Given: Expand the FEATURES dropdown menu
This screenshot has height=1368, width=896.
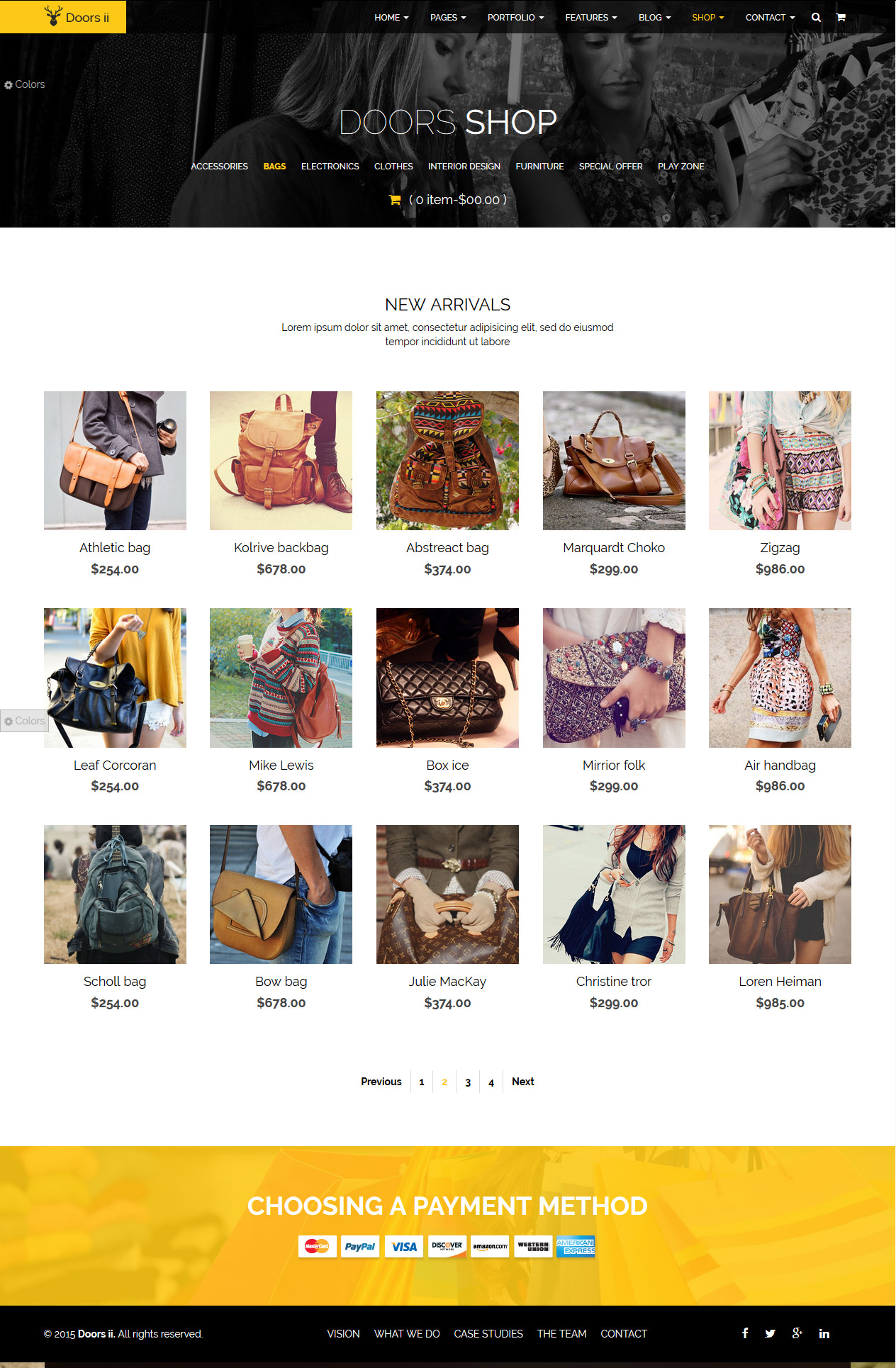Looking at the screenshot, I should tap(590, 18).
